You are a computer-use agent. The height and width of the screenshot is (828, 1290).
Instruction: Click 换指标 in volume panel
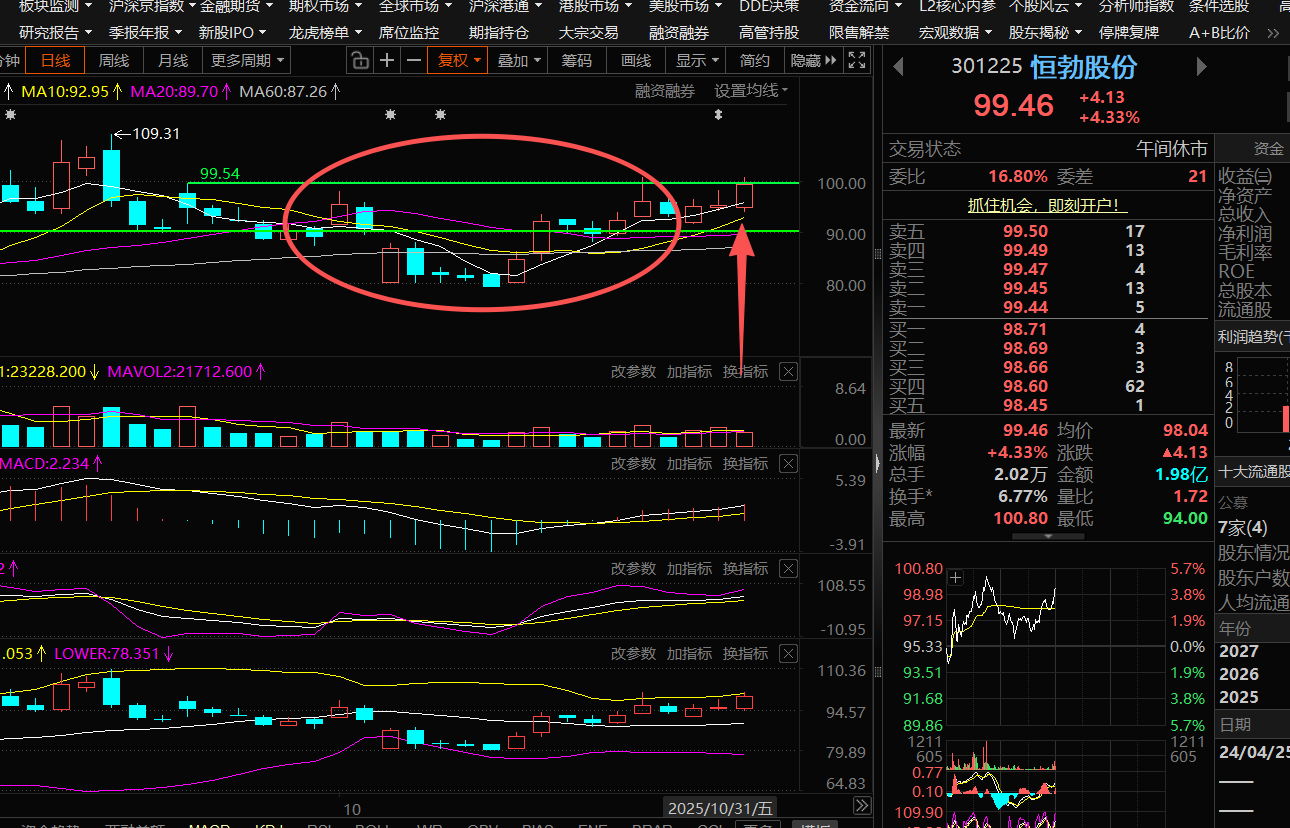(x=746, y=372)
